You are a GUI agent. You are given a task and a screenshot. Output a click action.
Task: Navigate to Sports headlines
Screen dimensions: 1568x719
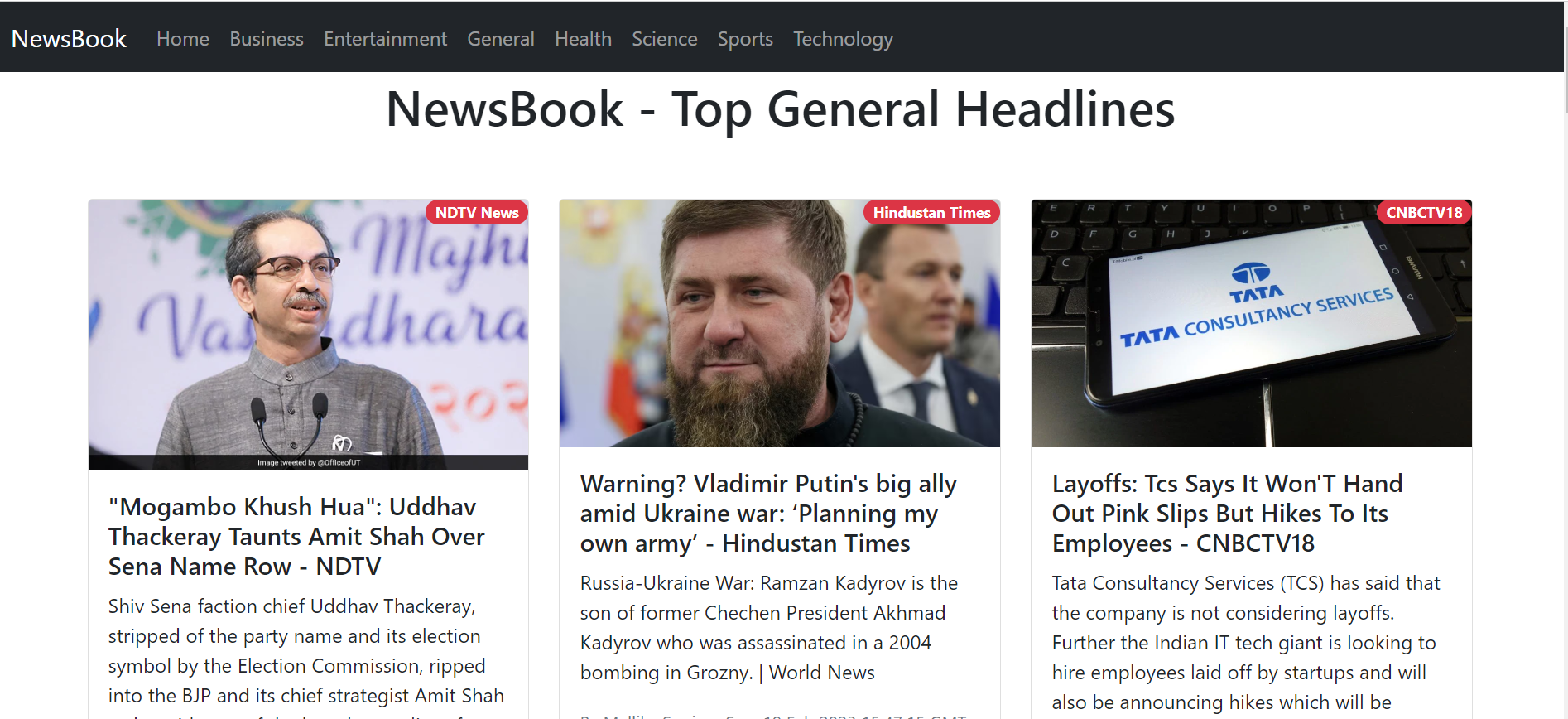[x=745, y=39]
